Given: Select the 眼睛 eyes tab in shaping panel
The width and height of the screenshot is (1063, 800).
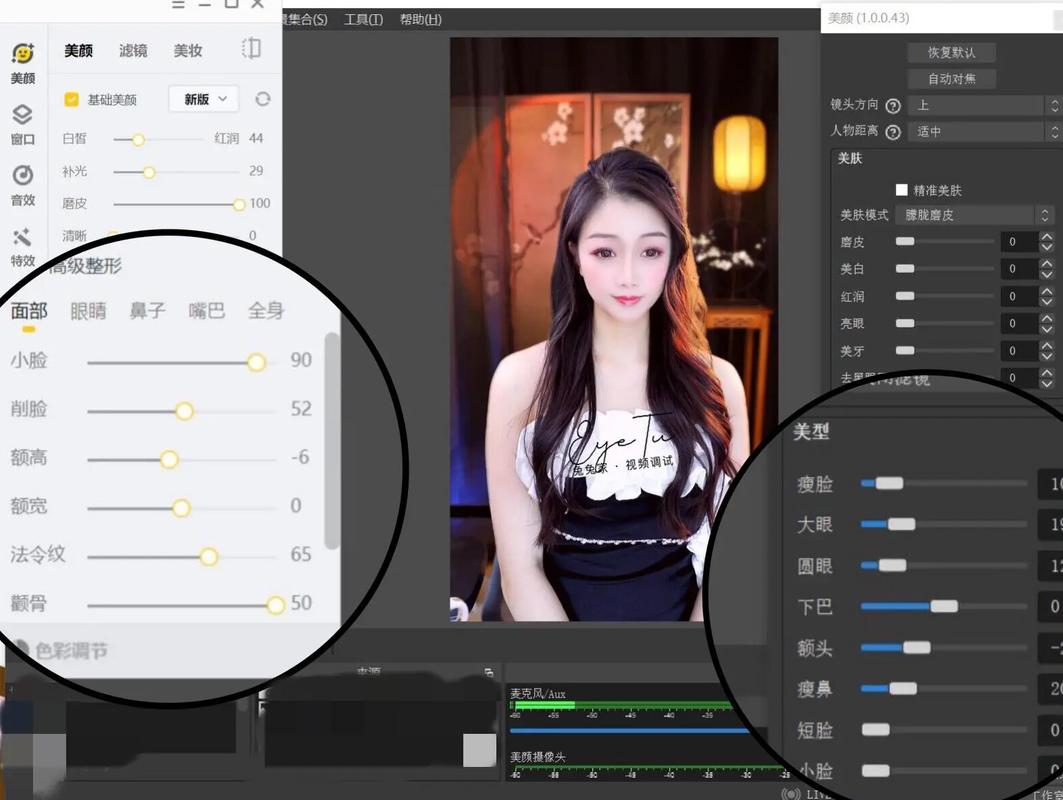Looking at the screenshot, I should click(x=86, y=311).
